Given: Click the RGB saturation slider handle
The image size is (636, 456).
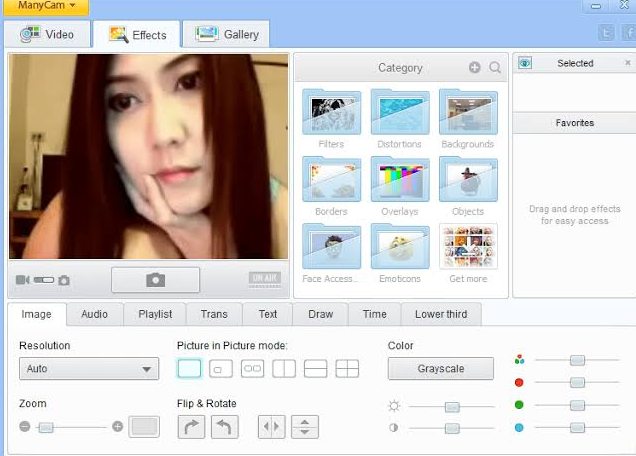Looking at the screenshot, I should pyautogui.click(x=577, y=360).
